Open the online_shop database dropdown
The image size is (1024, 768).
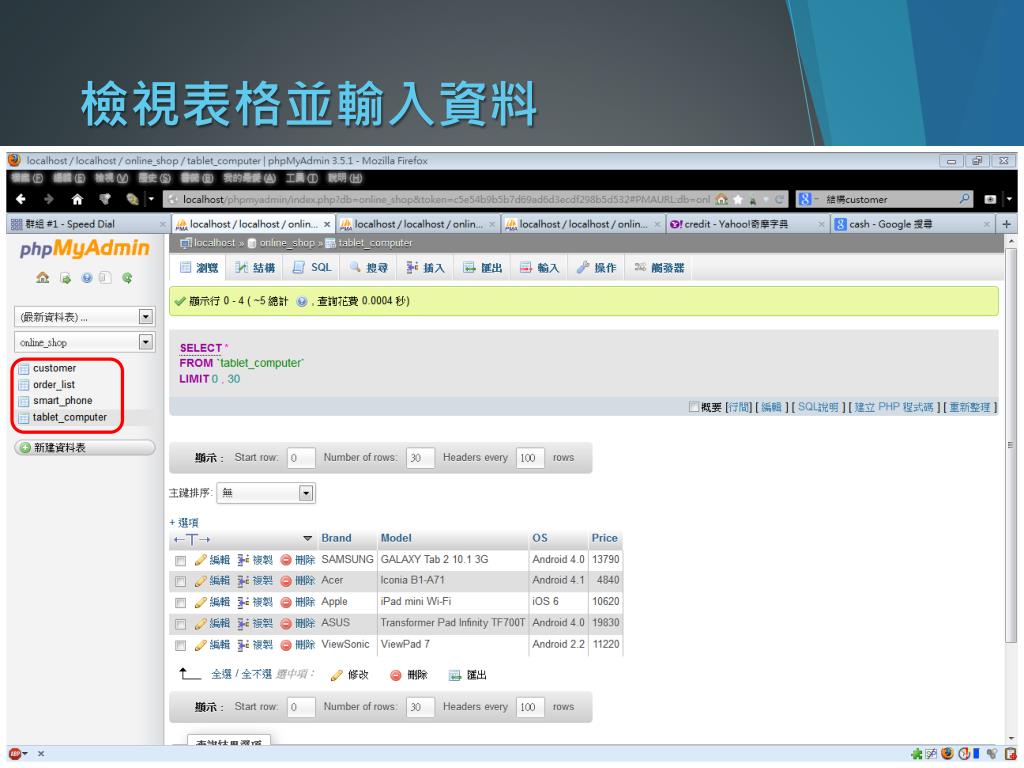tap(84, 342)
